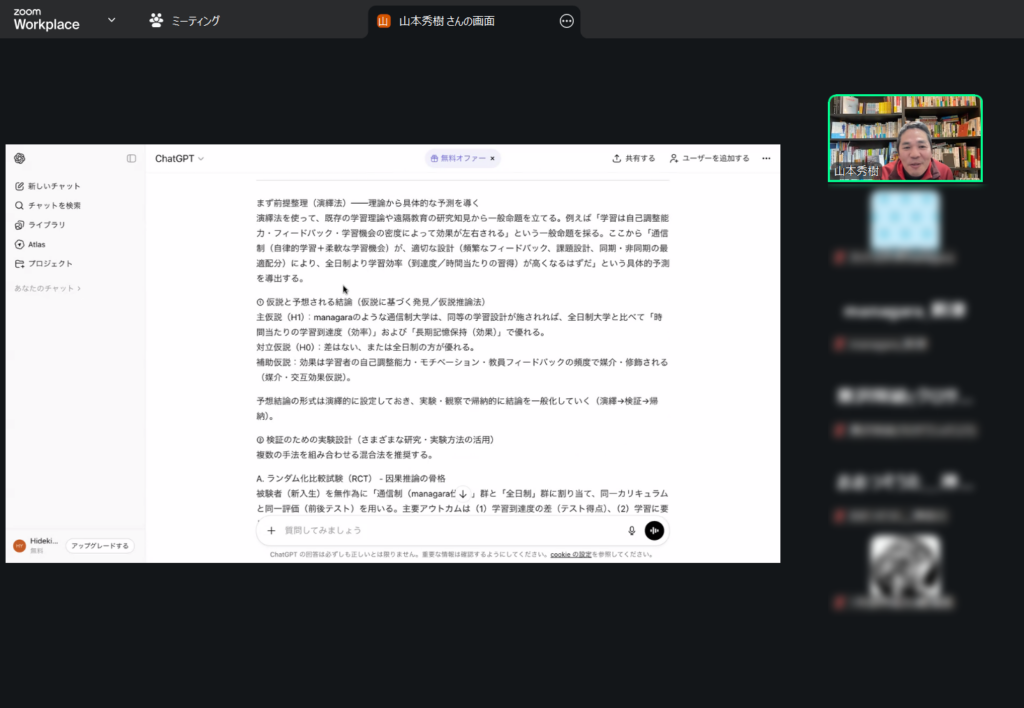Open the Zoom Workplace dropdown chevron
This screenshot has width=1024, height=708.
click(x=111, y=20)
